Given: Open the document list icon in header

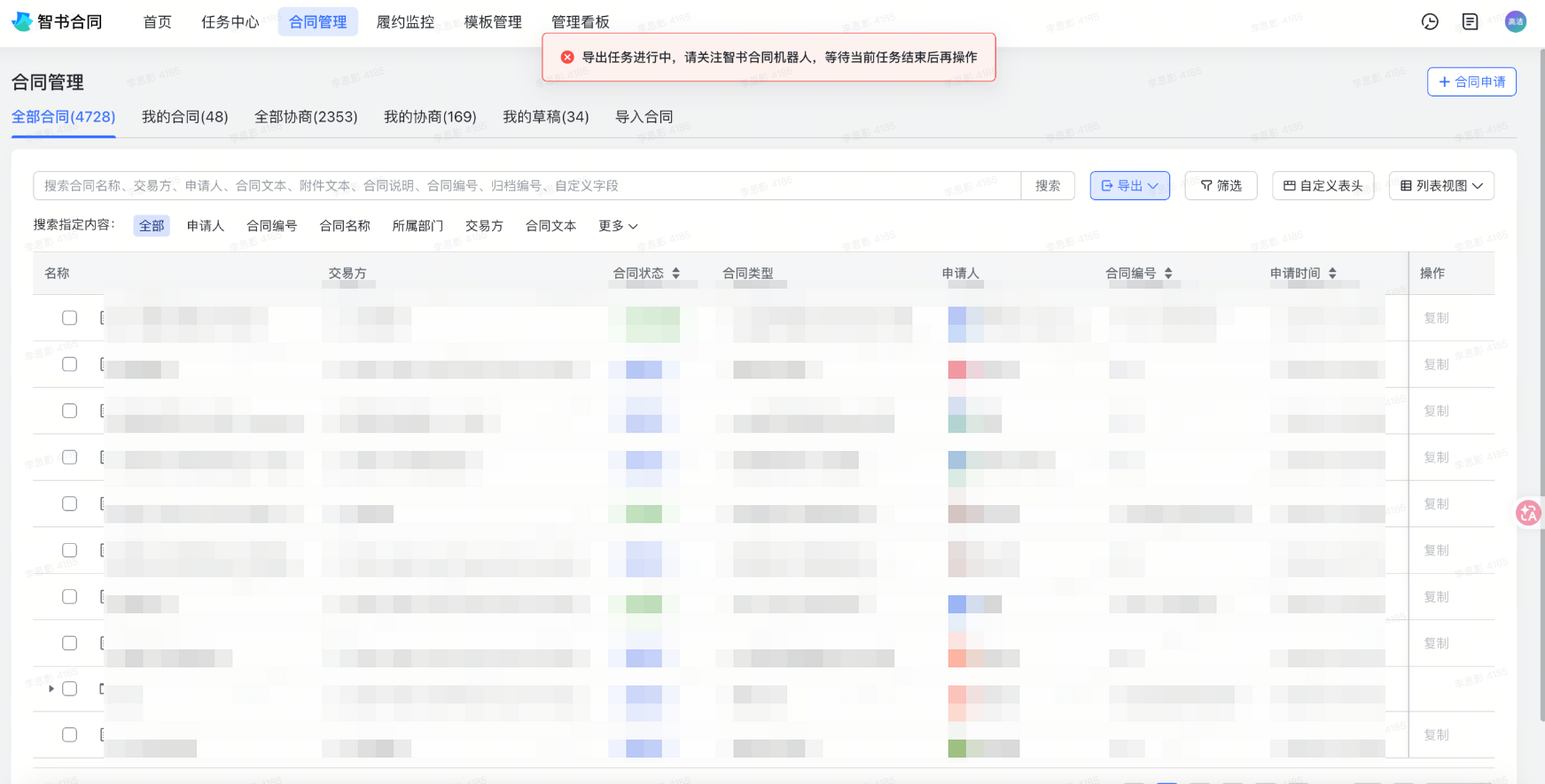Looking at the screenshot, I should click(1470, 21).
